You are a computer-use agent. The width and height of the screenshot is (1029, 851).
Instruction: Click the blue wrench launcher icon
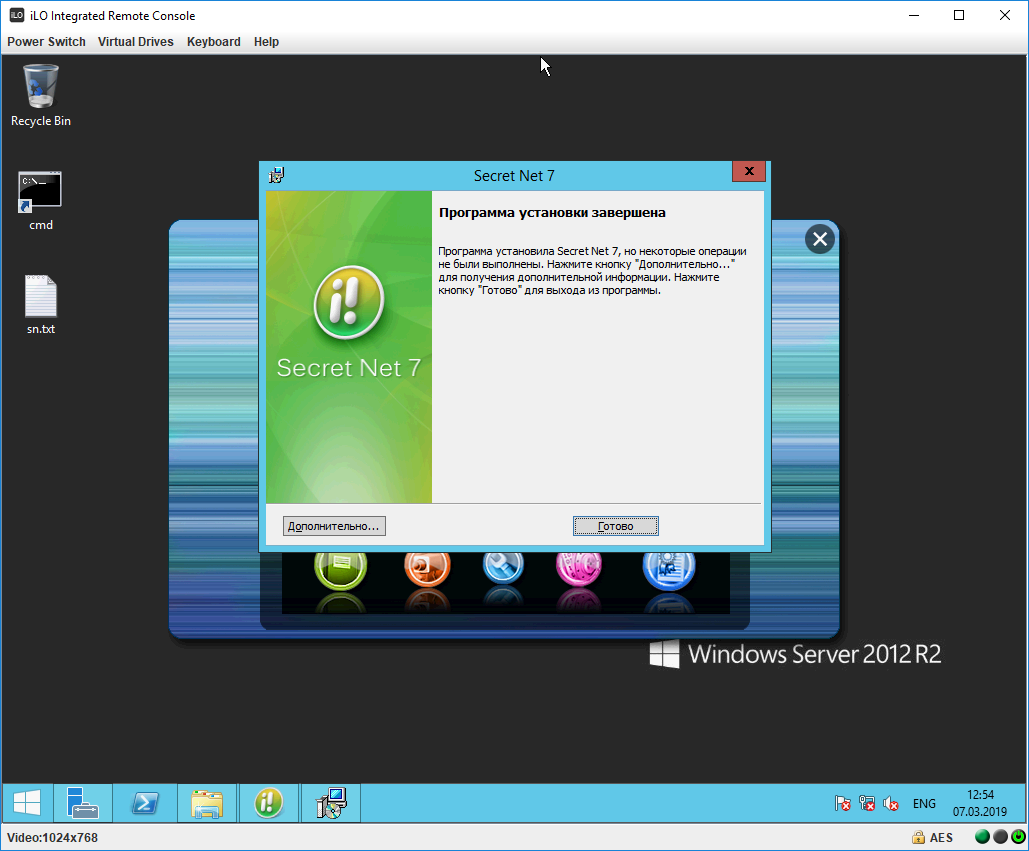(x=503, y=567)
